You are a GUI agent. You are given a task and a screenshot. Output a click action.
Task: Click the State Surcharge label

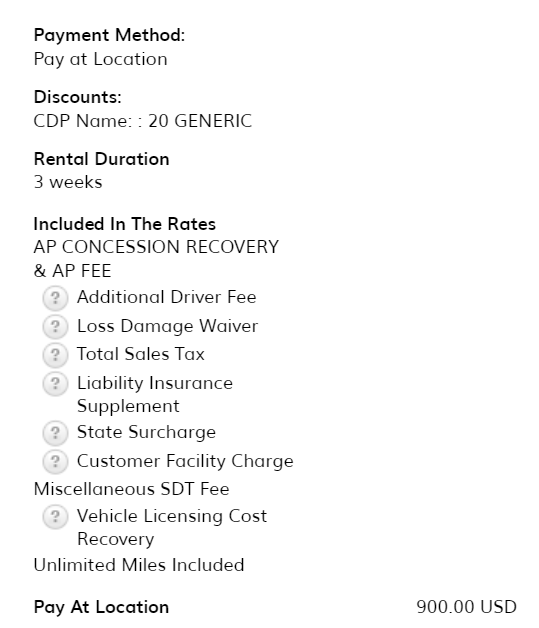click(x=146, y=432)
